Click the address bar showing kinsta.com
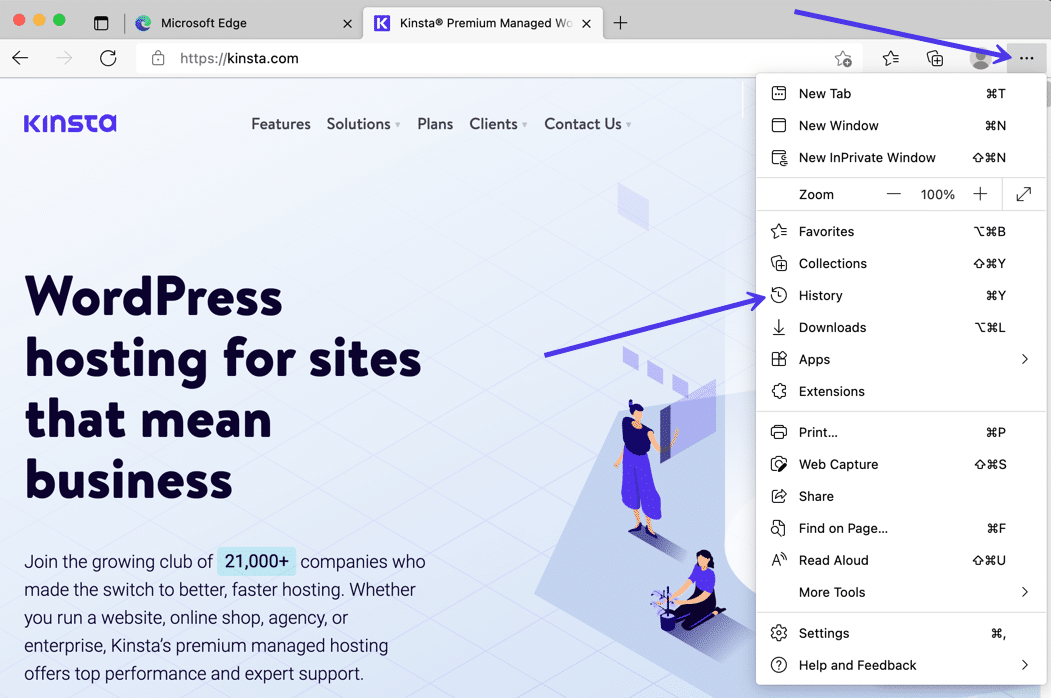Screen dimensions: 1051x698 pyautogui.click(x=480, y=59)
